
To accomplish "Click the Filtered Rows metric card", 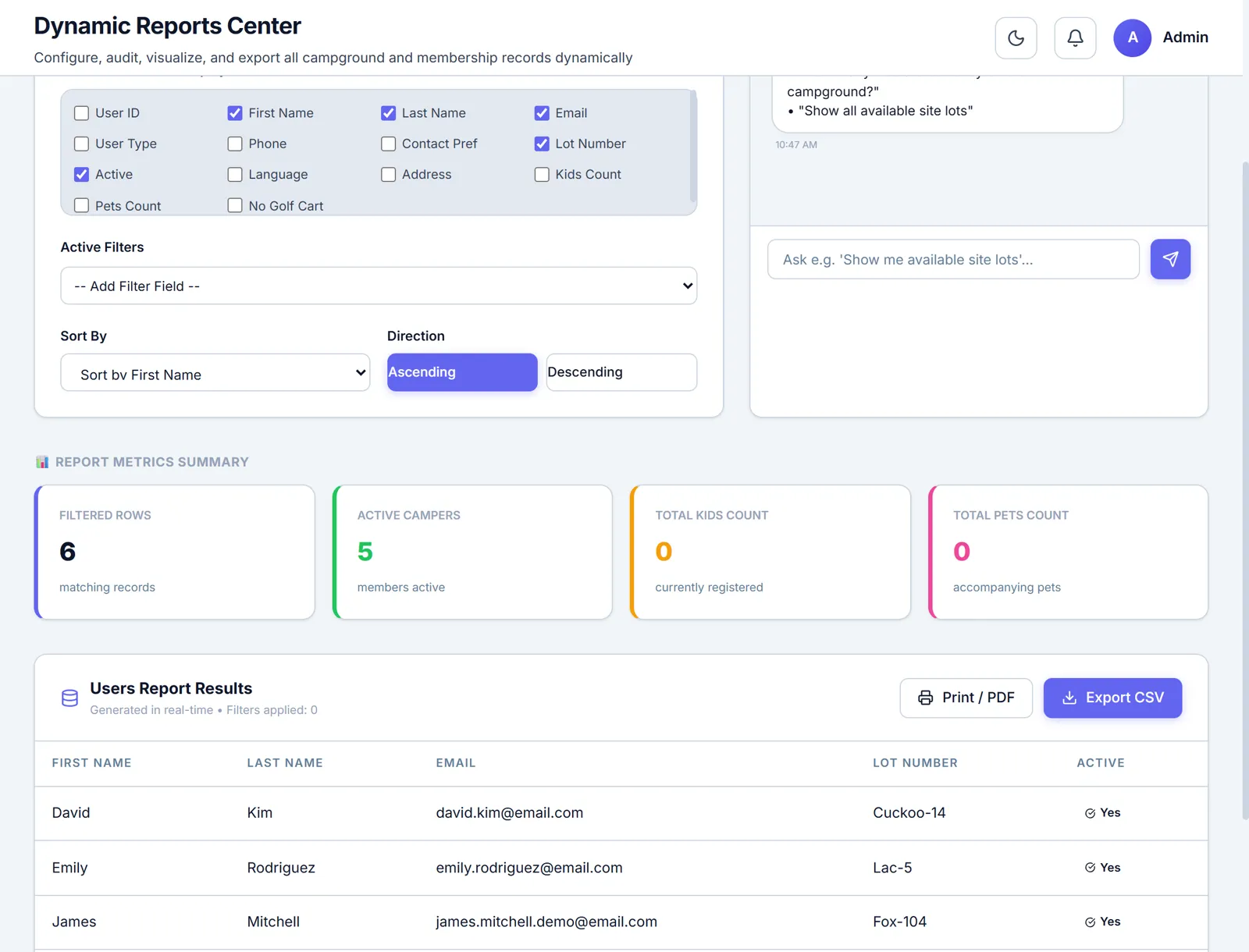I will (175, 552).
